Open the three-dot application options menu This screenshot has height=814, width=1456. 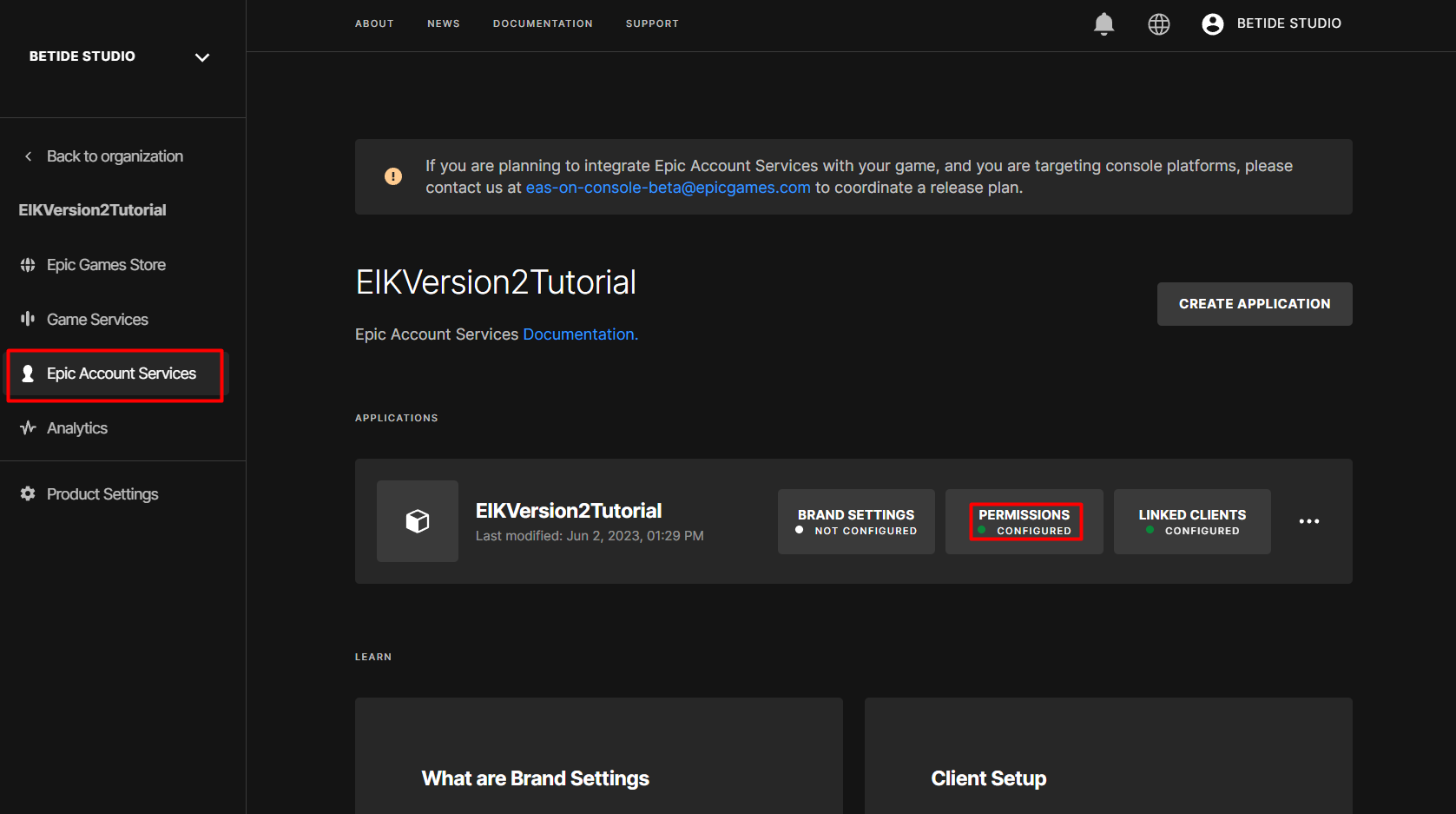pyautogui.click(x=1309, y=521)
